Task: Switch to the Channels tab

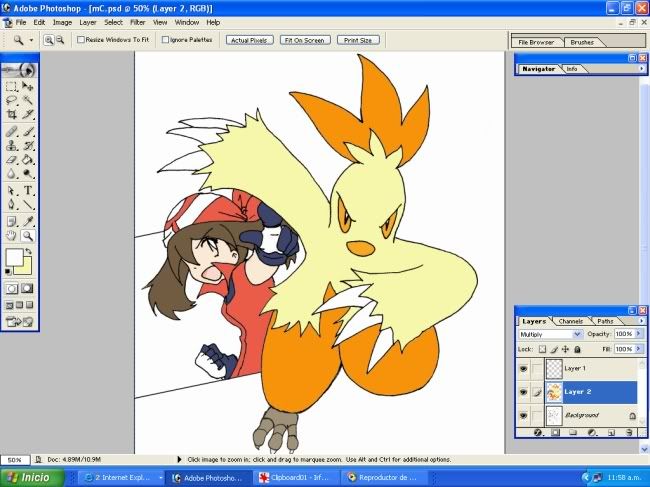Action: [571, 321]
